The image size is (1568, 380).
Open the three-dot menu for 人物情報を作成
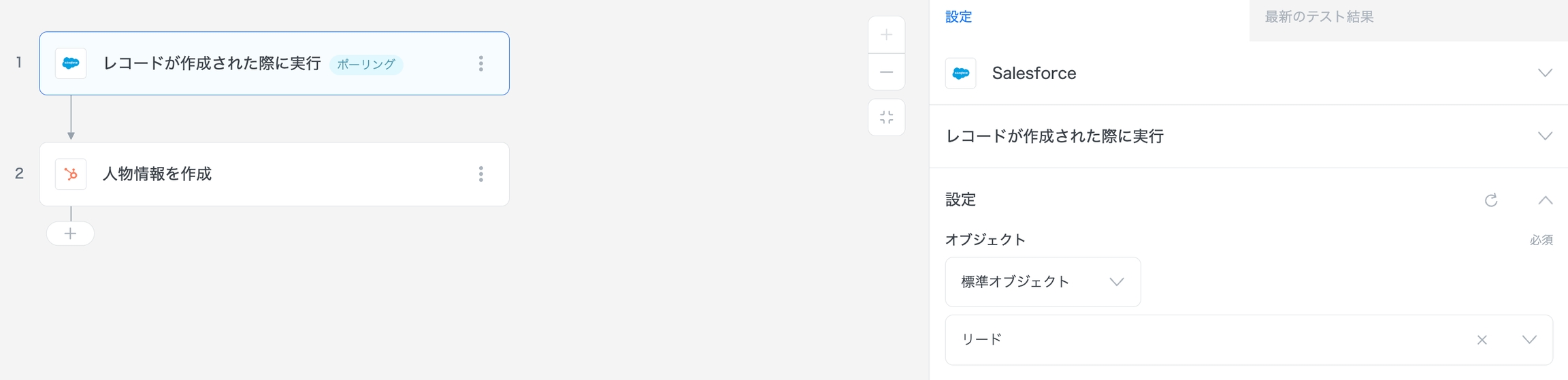coord(481,174)
